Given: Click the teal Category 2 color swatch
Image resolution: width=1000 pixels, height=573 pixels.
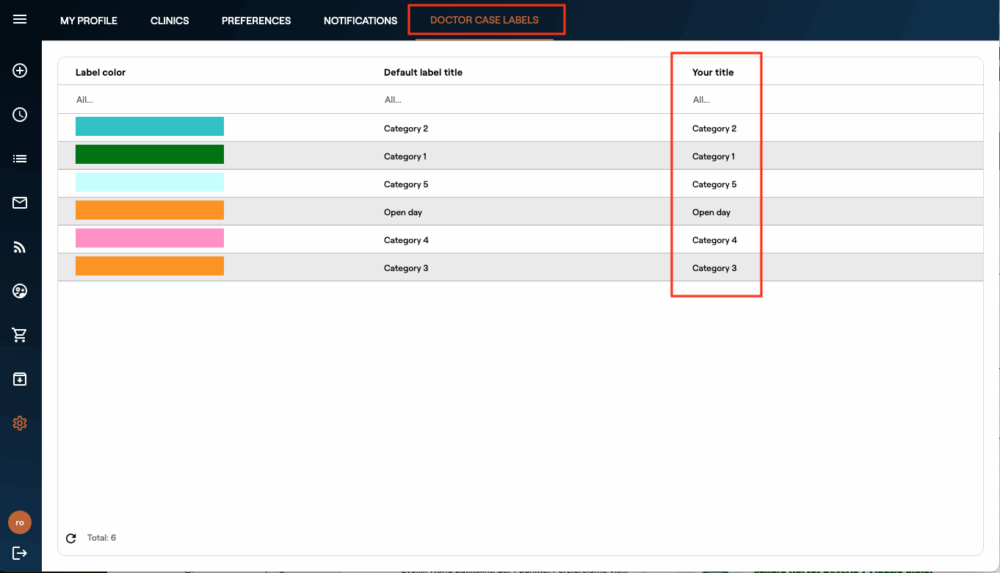Looking at the screenshot, I should pyautogui.click(x=150, y=127).
